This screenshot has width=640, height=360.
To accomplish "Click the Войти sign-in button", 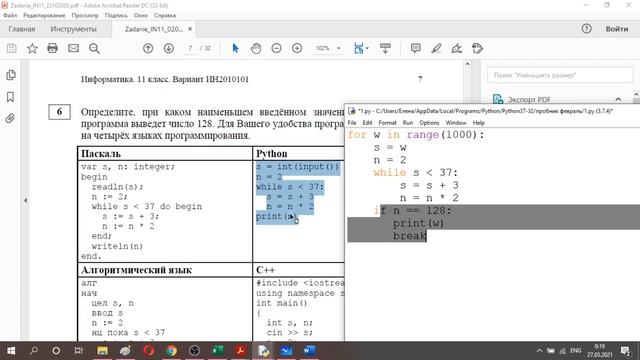I will click(617, 29).
